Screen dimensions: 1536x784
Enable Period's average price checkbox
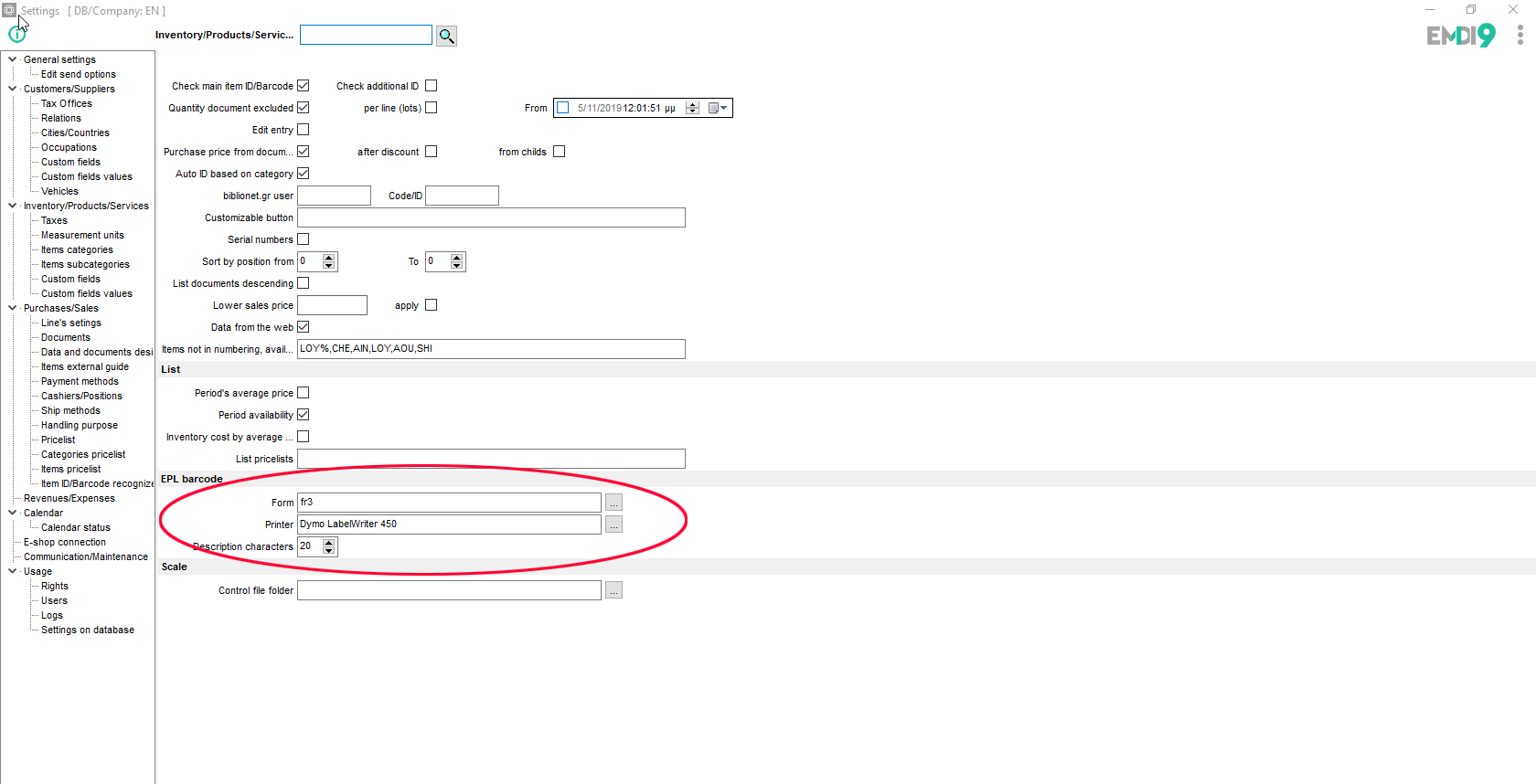(304, 393)
